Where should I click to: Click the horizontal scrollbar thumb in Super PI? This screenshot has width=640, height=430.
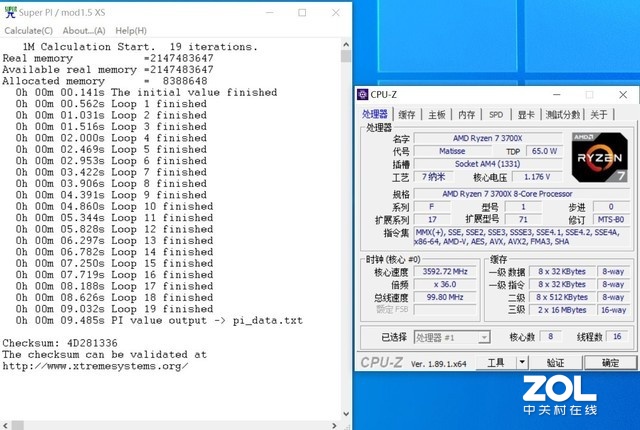[17, 426]
